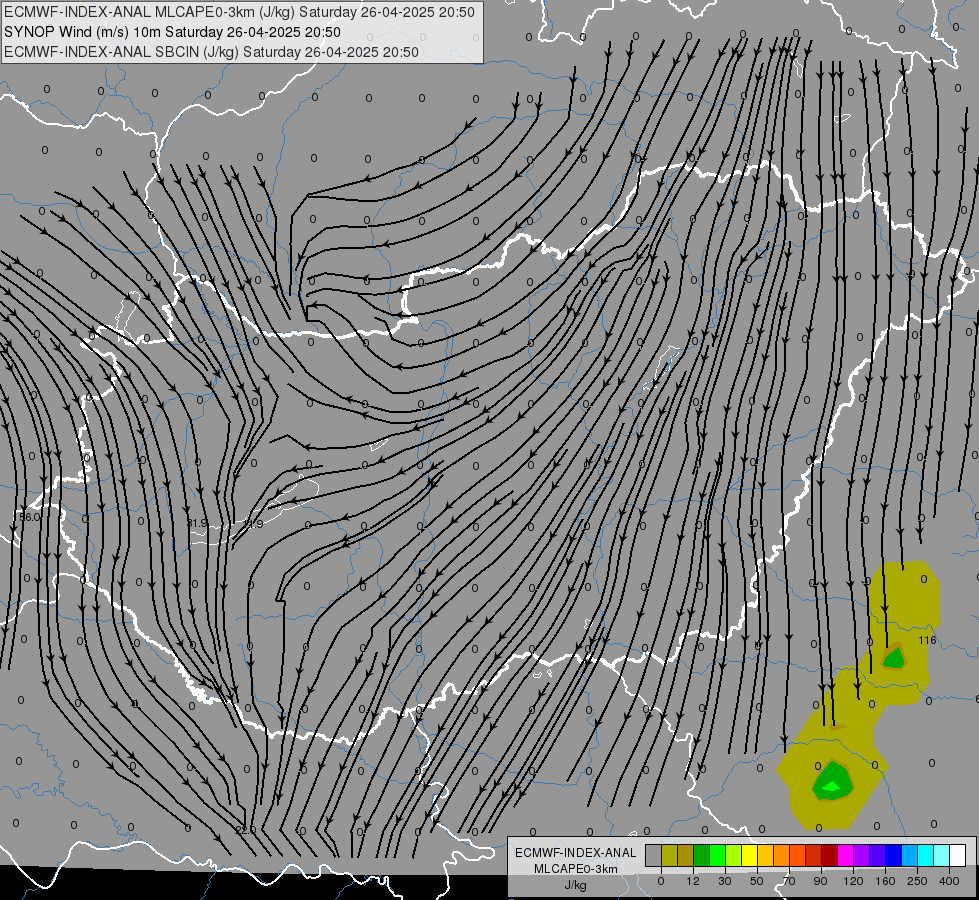Viewport: 979px width, 900px height.
Task: Click the legend scale label 90
Action: click(x=820, y=881)
